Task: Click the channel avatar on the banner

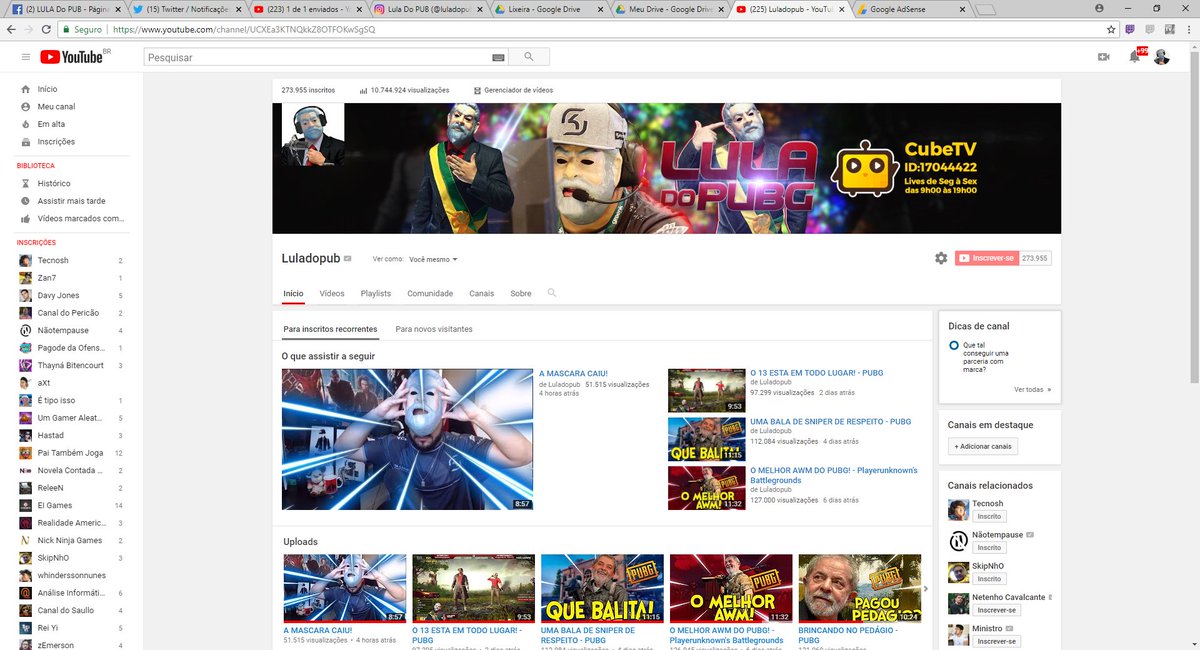Action: [313, 135]
